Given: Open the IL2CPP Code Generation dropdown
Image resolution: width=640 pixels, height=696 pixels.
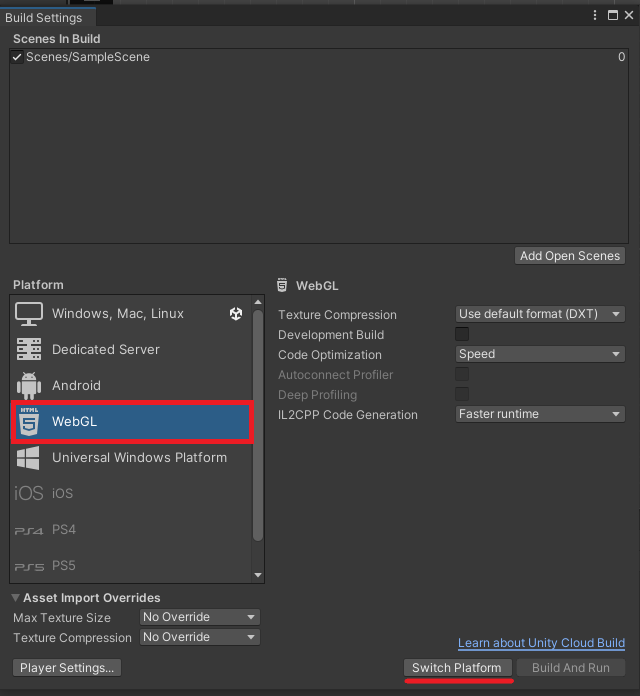Looking at the screenshot, I should [x=540, y=414].
